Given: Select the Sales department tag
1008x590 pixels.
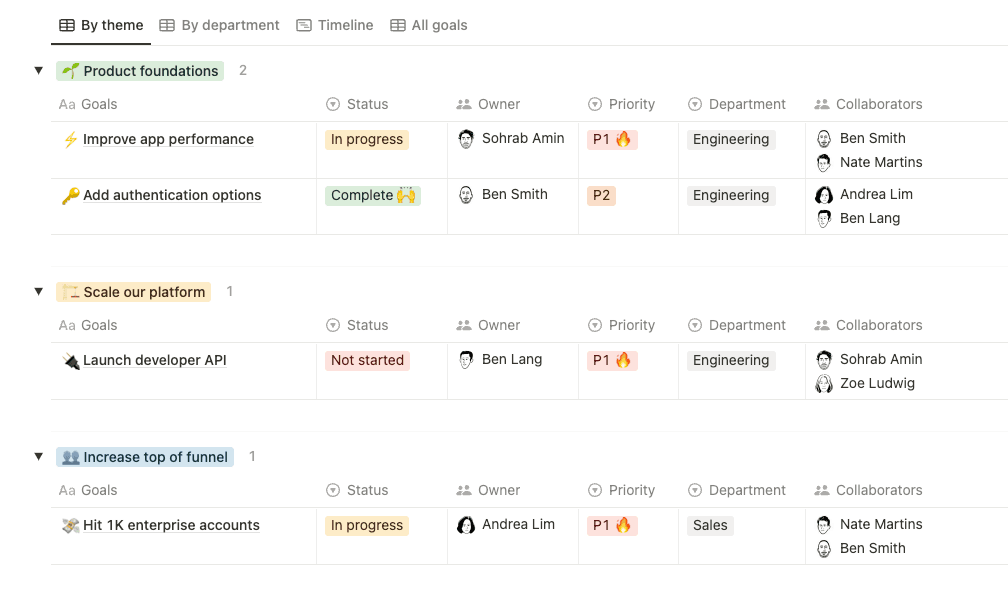Looking at the screenshot, I should (710, 526).
